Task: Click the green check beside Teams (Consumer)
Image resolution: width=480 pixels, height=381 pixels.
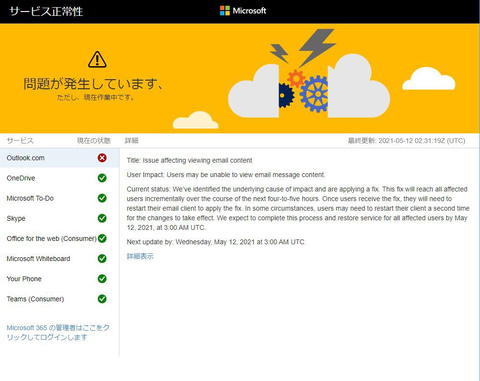Action: 102,299
